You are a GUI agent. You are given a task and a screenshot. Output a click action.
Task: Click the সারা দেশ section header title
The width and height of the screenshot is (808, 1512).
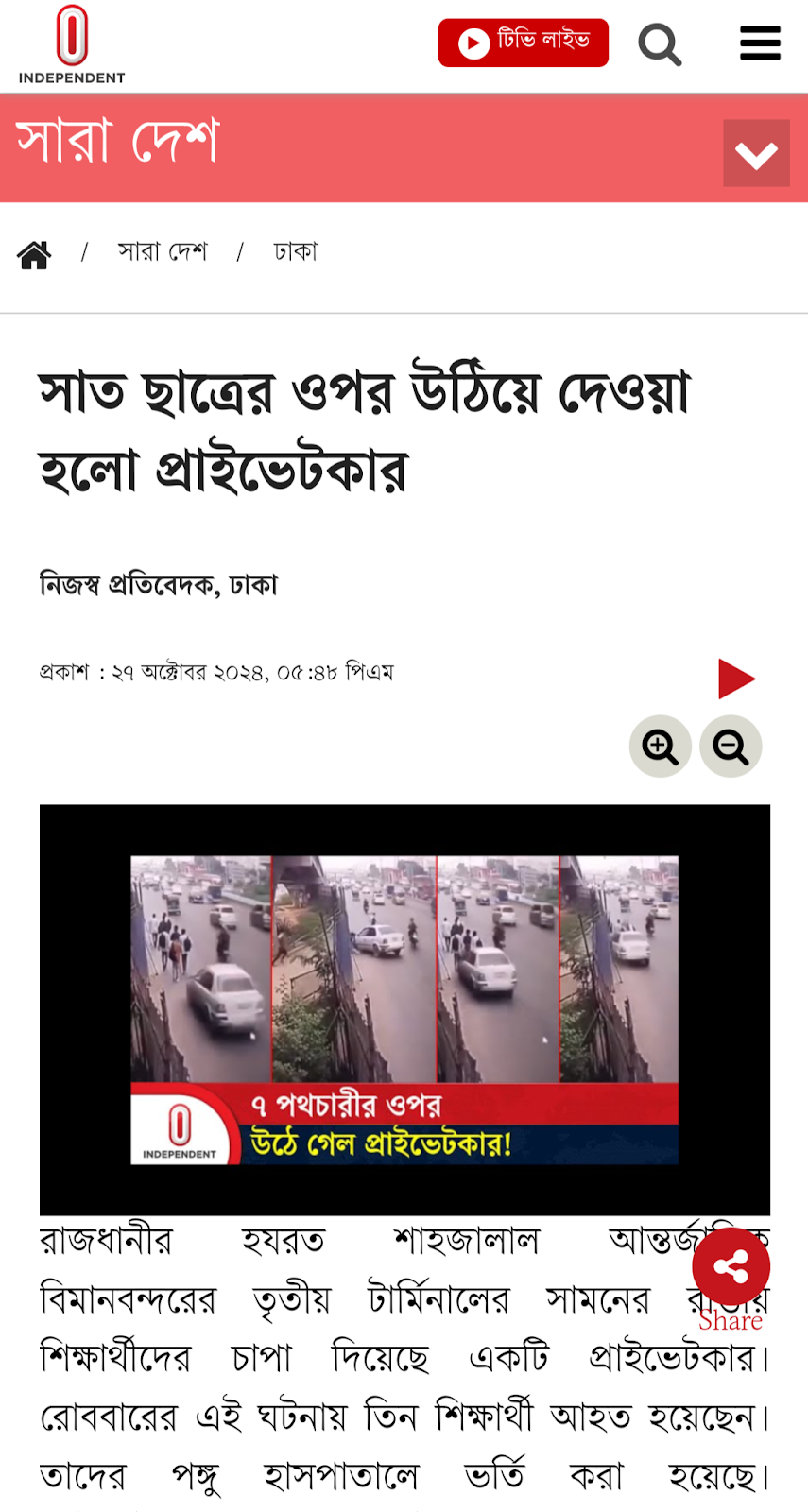click(118, 142)
